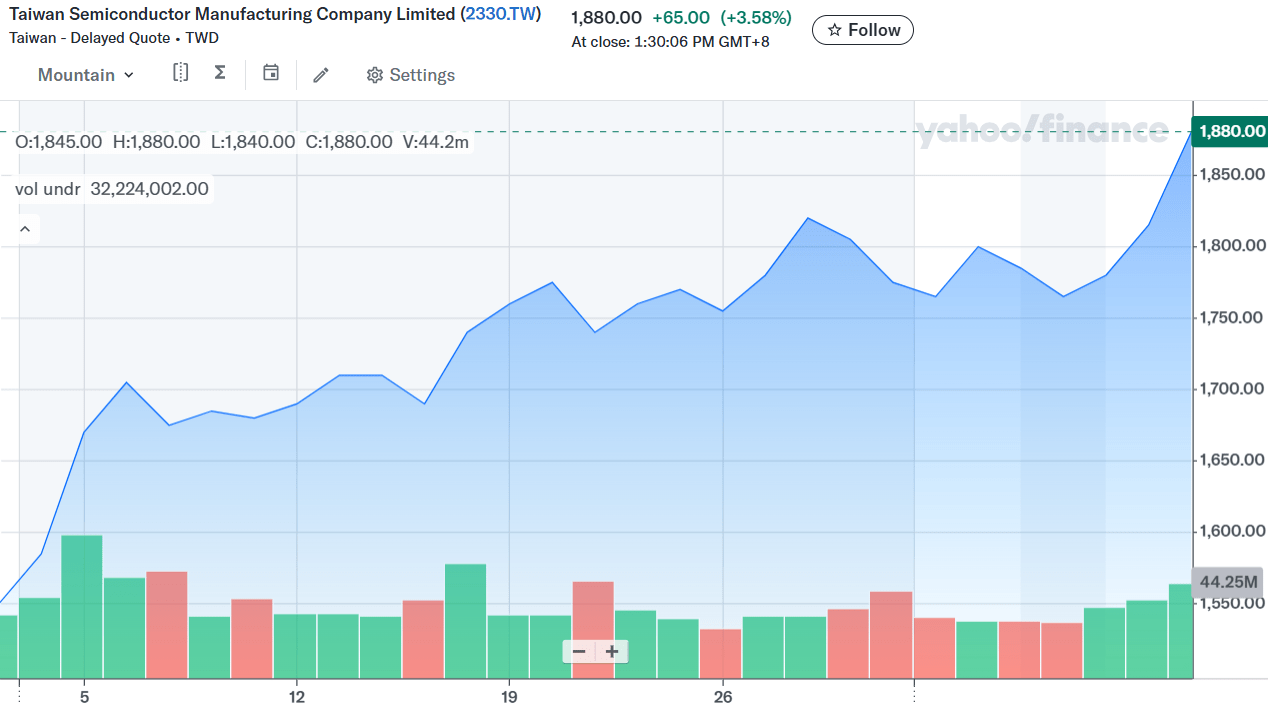The image size is (1268, 704).
Task: Select the pencil drawing tool icon
Action: pyautogui.click(x=321, y=75)
